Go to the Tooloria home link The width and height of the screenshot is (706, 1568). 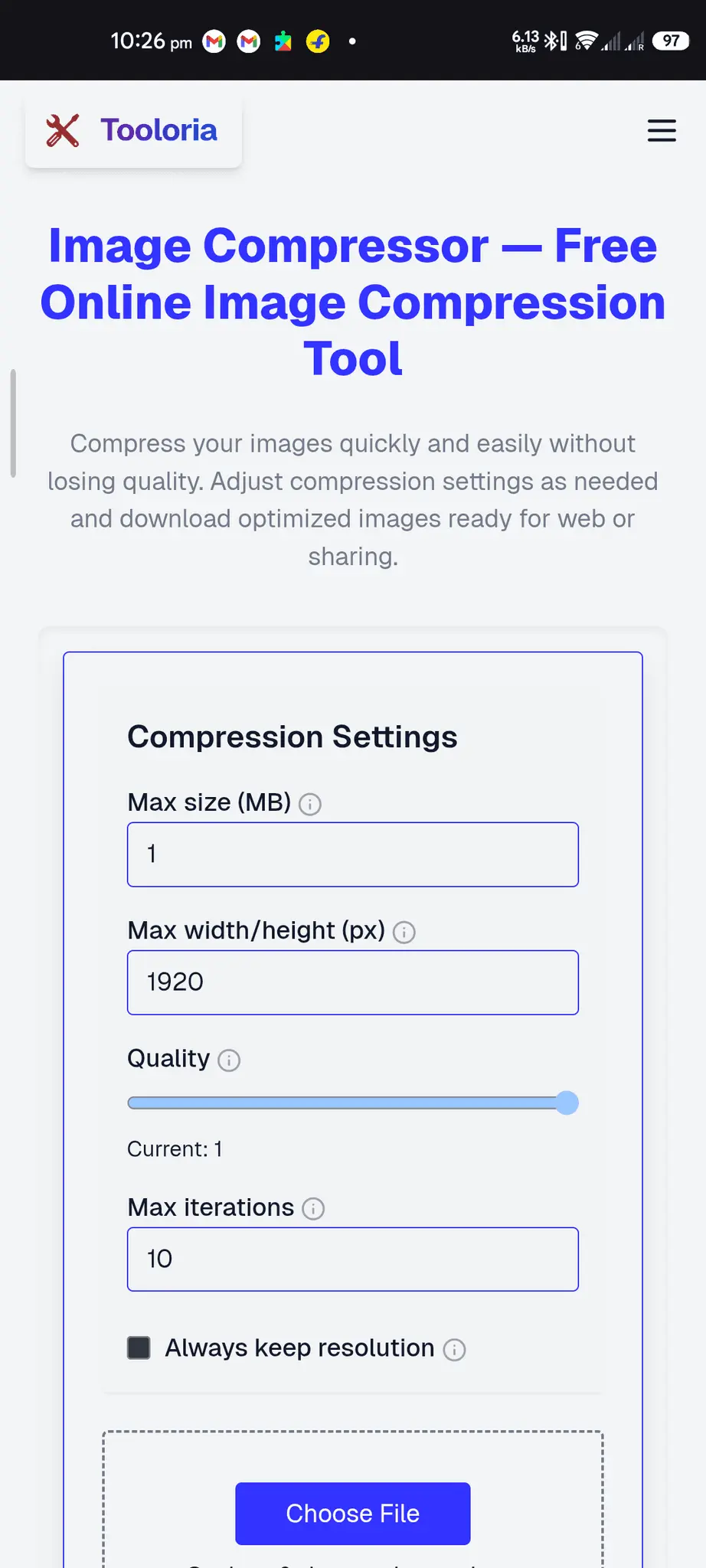[x=133, y=131]
